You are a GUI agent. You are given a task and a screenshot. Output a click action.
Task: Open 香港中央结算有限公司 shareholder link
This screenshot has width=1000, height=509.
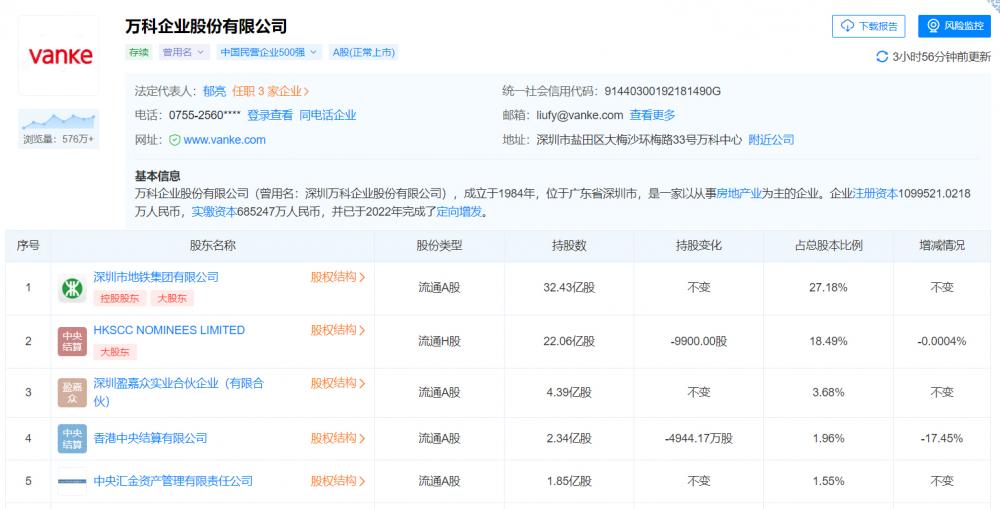[x=151, y=438]
